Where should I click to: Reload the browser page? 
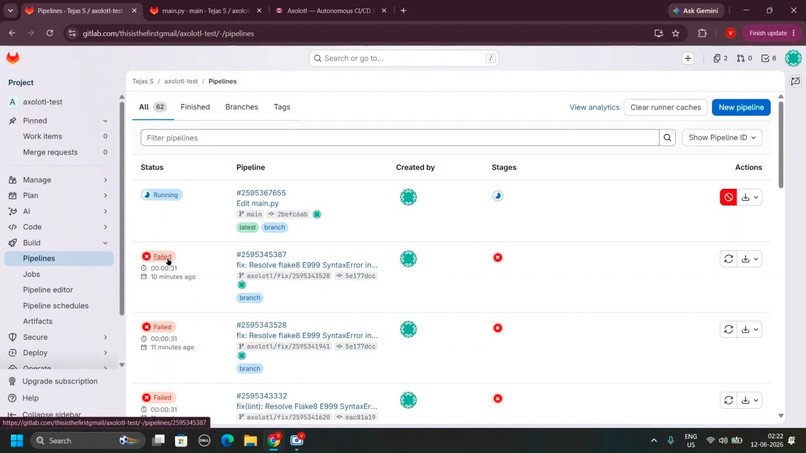click(49, 33)
